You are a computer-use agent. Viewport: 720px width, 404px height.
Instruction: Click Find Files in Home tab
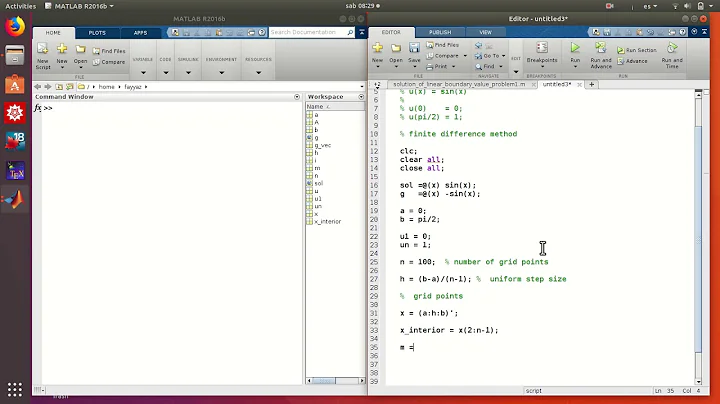pos(109,51)
